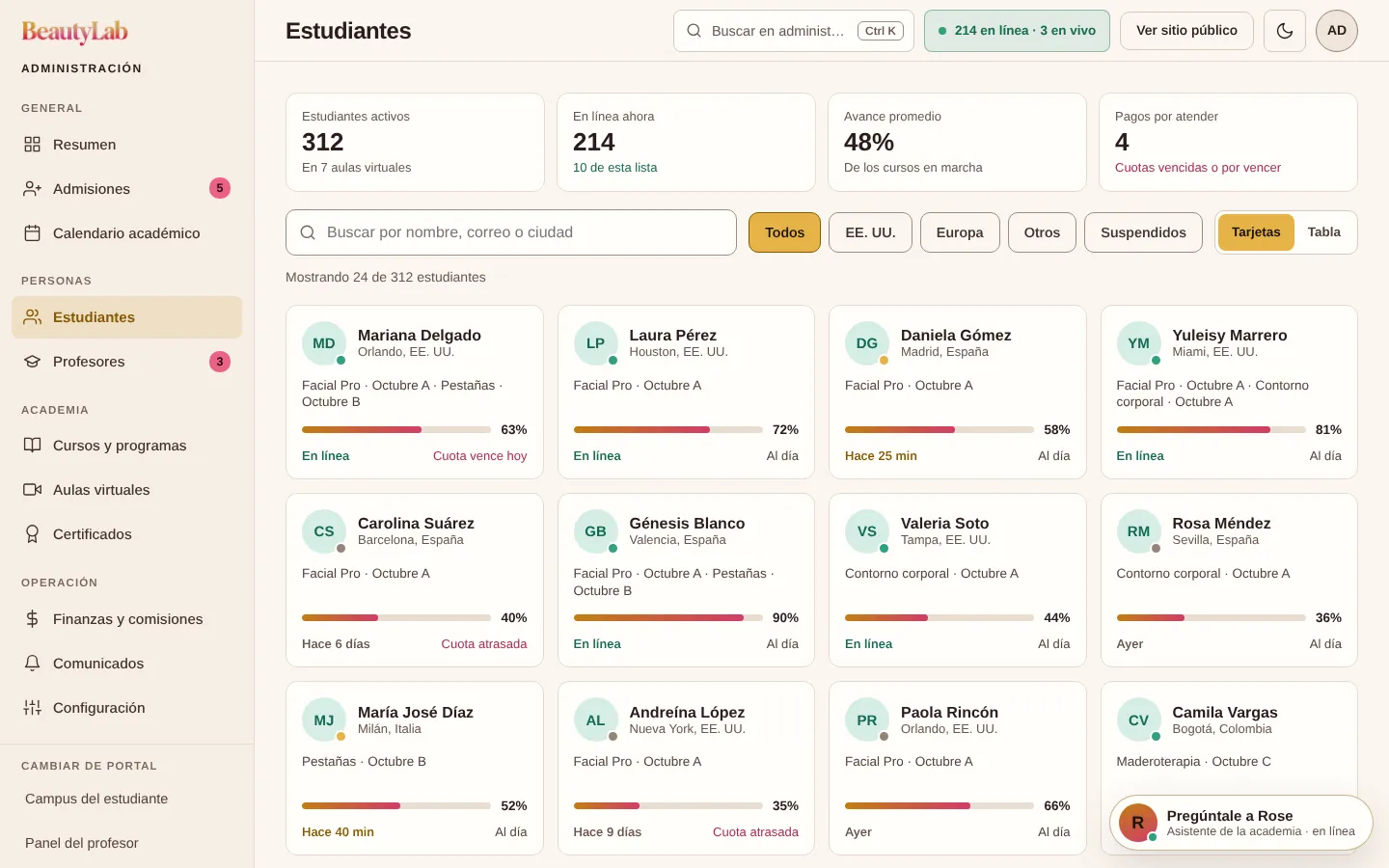Click the BeautyLab logo
This screenshot has width=1389, height=868.
tap(75, 32)
